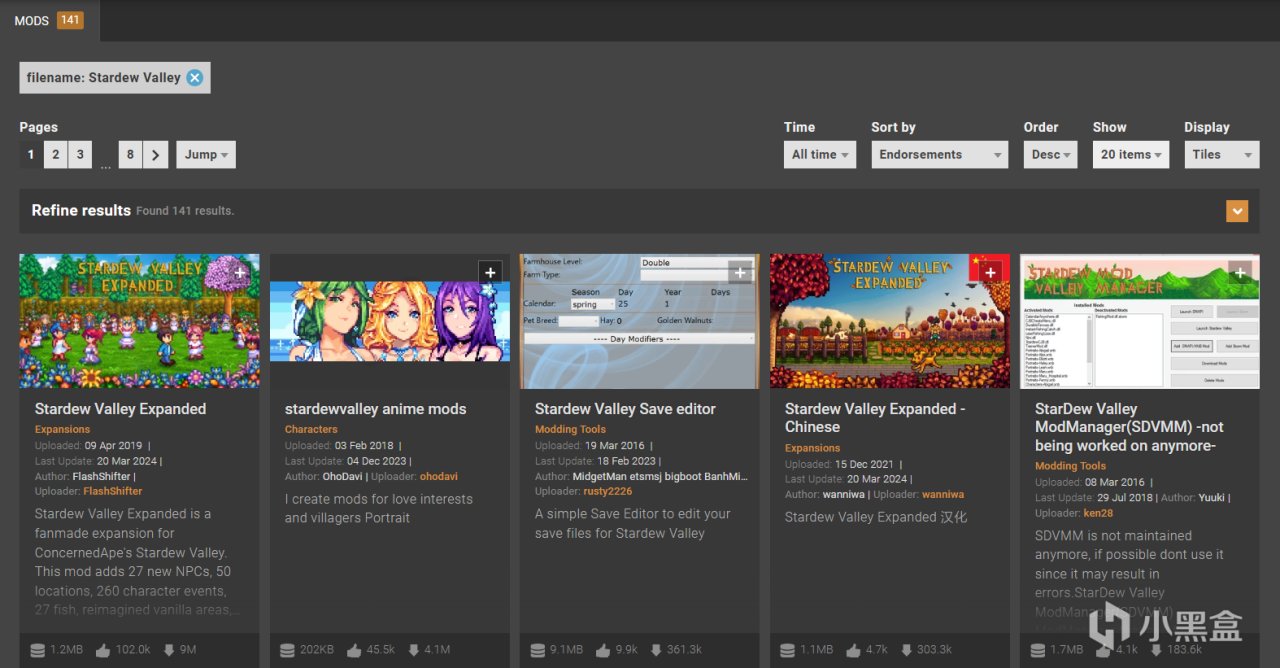
Task: Click plus icon on Save editor tile
Action: click(x=740, y=272)
